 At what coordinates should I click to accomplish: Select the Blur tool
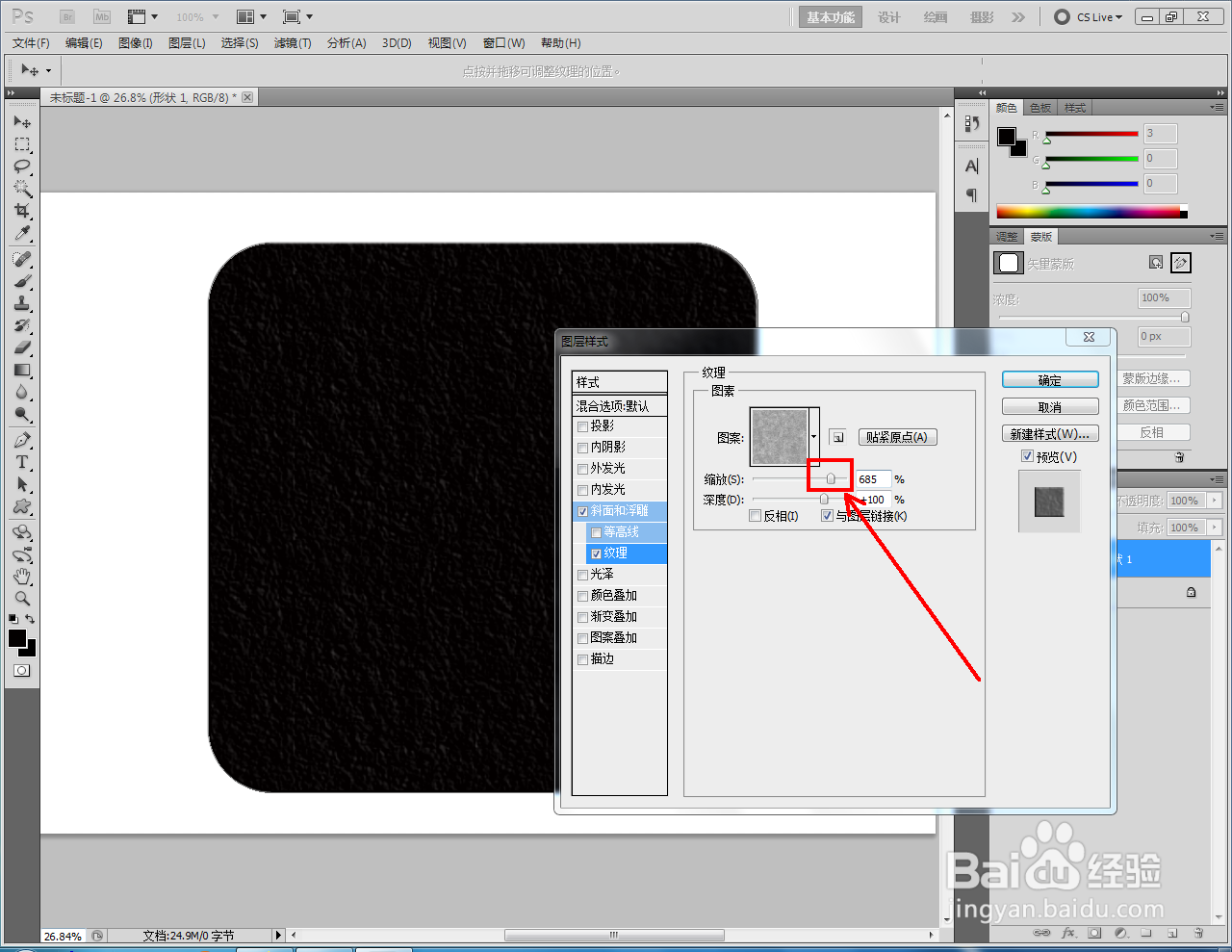[22, 392]
